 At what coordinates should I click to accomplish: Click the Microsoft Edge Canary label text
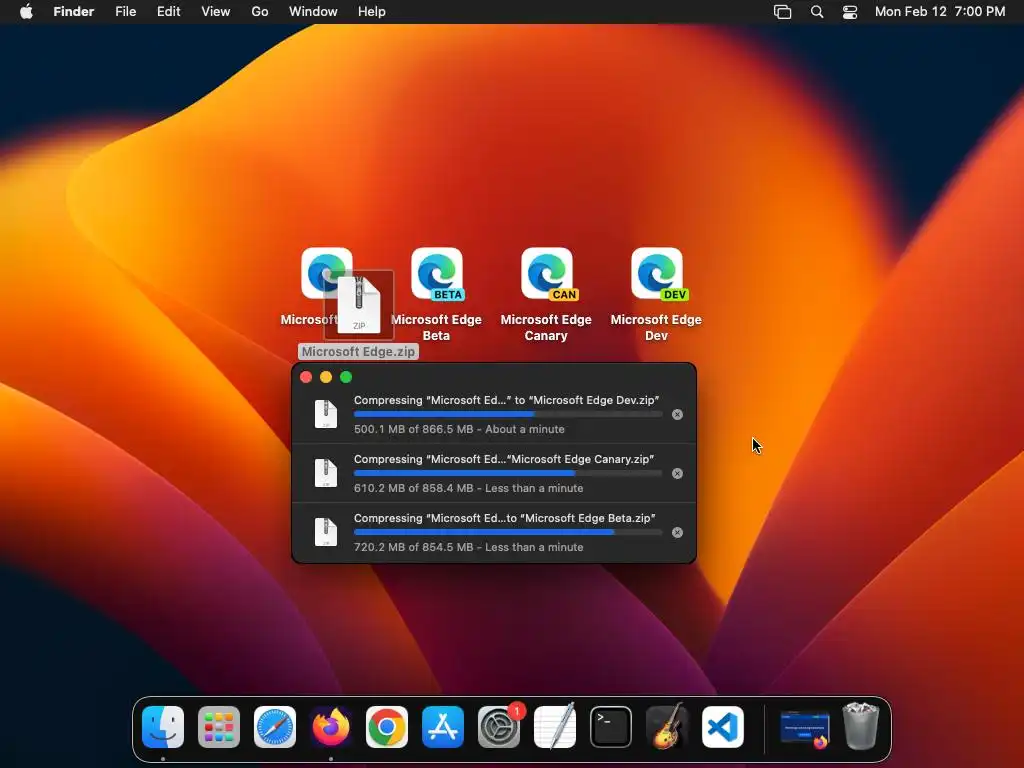coord(546,327)
